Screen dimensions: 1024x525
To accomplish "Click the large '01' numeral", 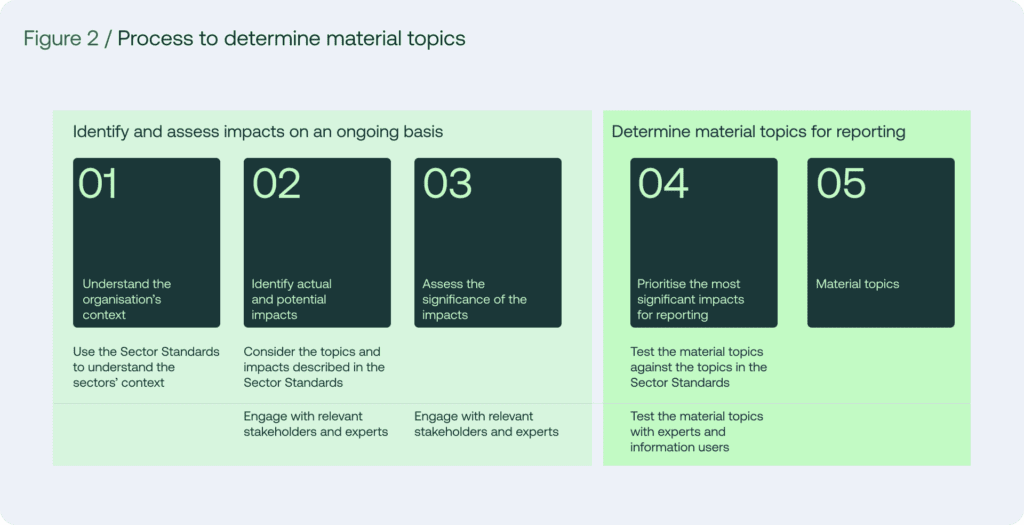I will [98, 183].
